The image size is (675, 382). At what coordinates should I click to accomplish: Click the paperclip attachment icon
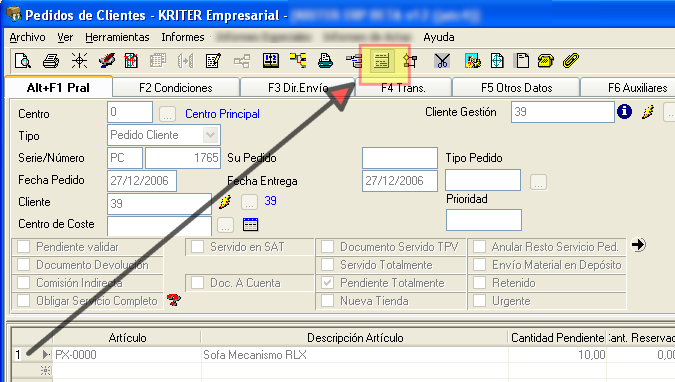click(x=571, y=61)
